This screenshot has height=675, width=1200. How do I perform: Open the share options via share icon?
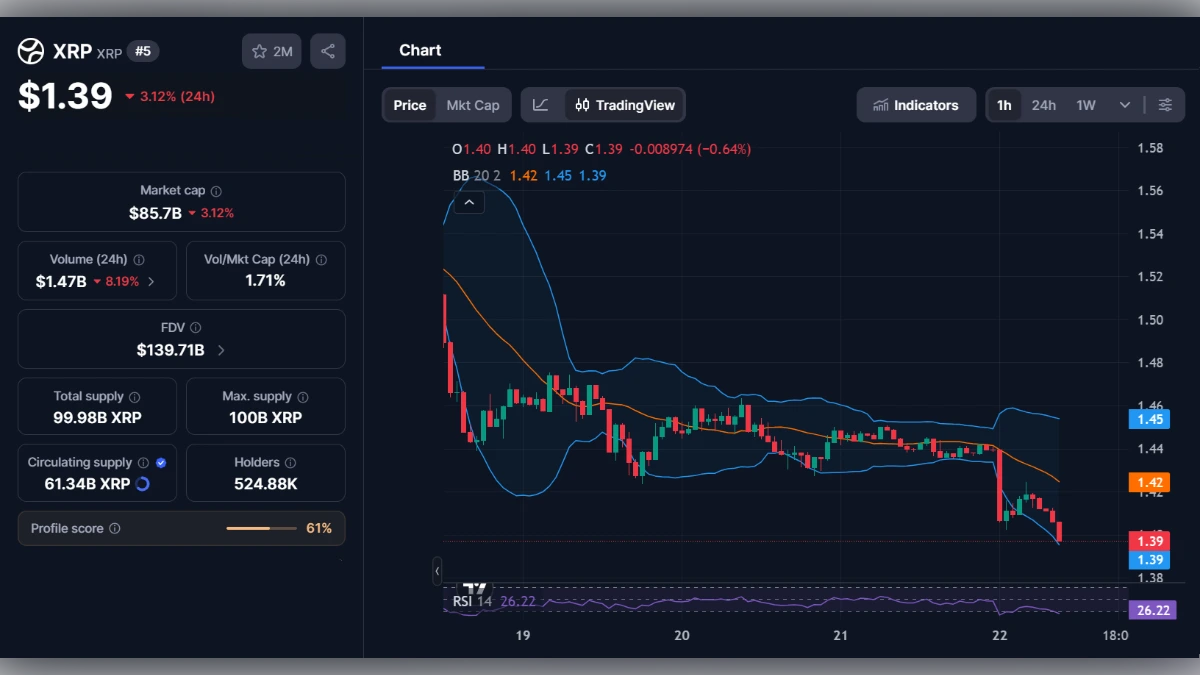pos(328,51)
